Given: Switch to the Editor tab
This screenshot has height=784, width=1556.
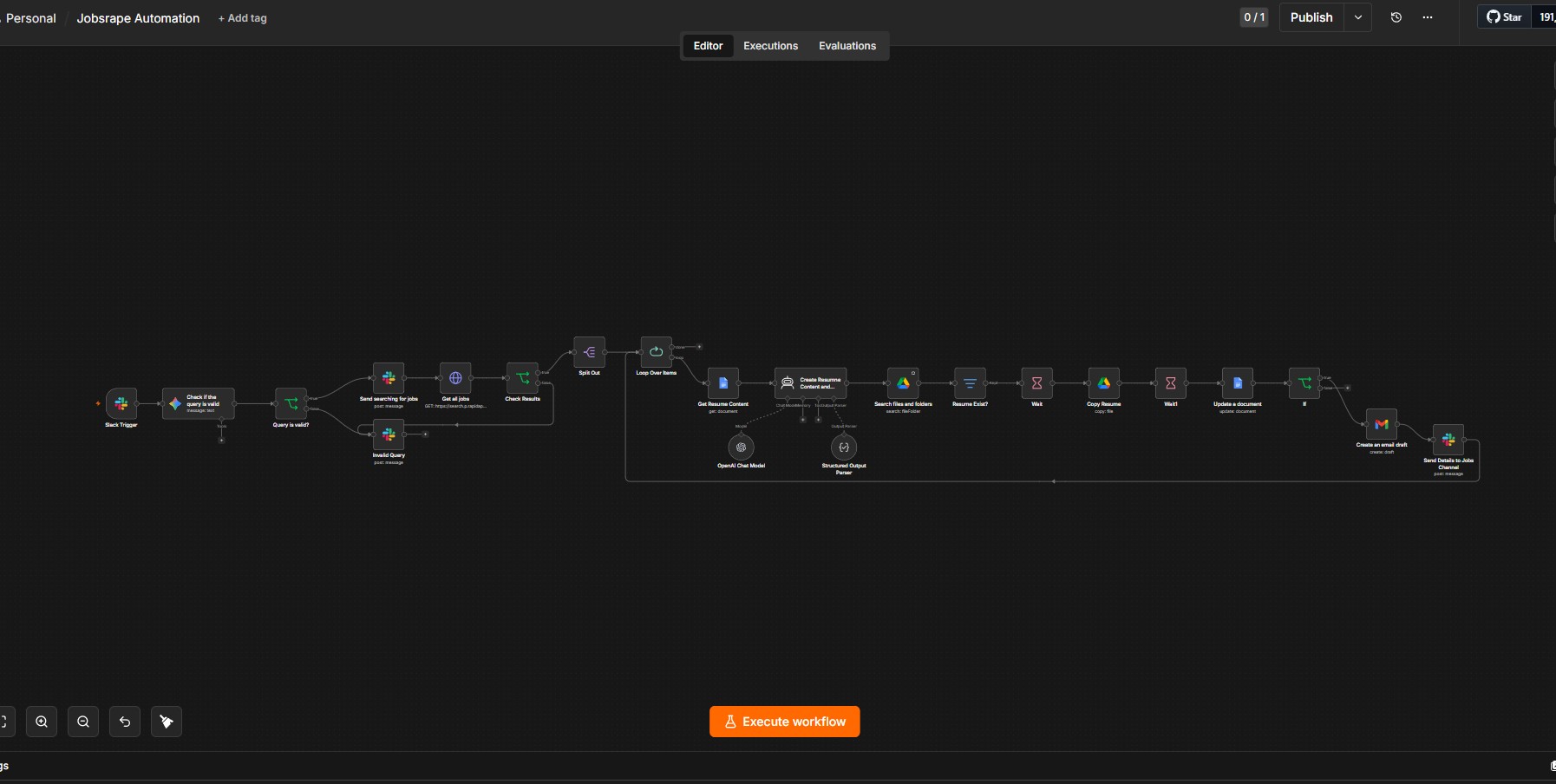Looking at the screenshot, I should coord(708,46).
